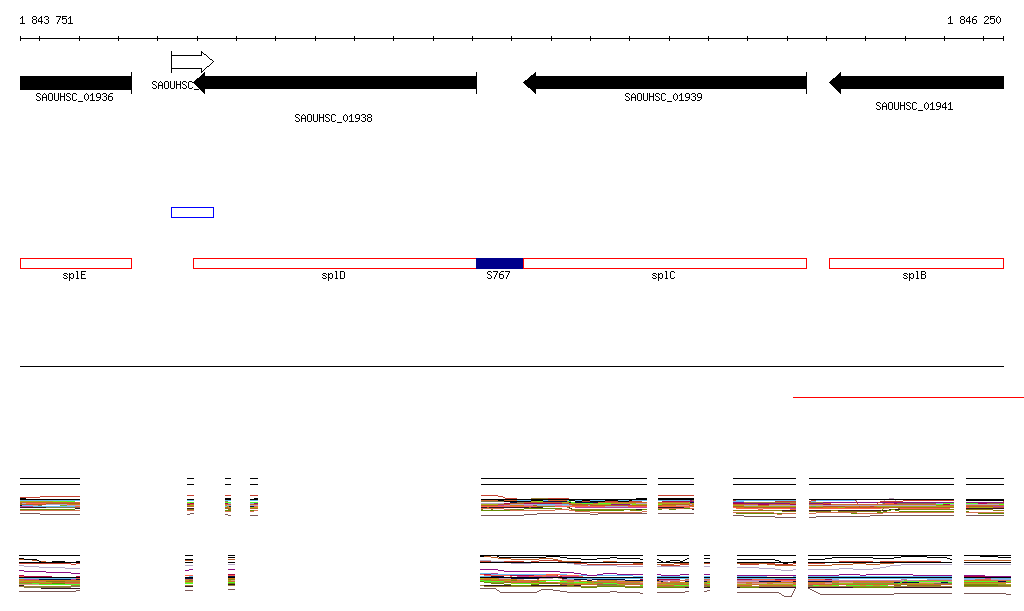Click the splD text label

click(x=333, y=275)
